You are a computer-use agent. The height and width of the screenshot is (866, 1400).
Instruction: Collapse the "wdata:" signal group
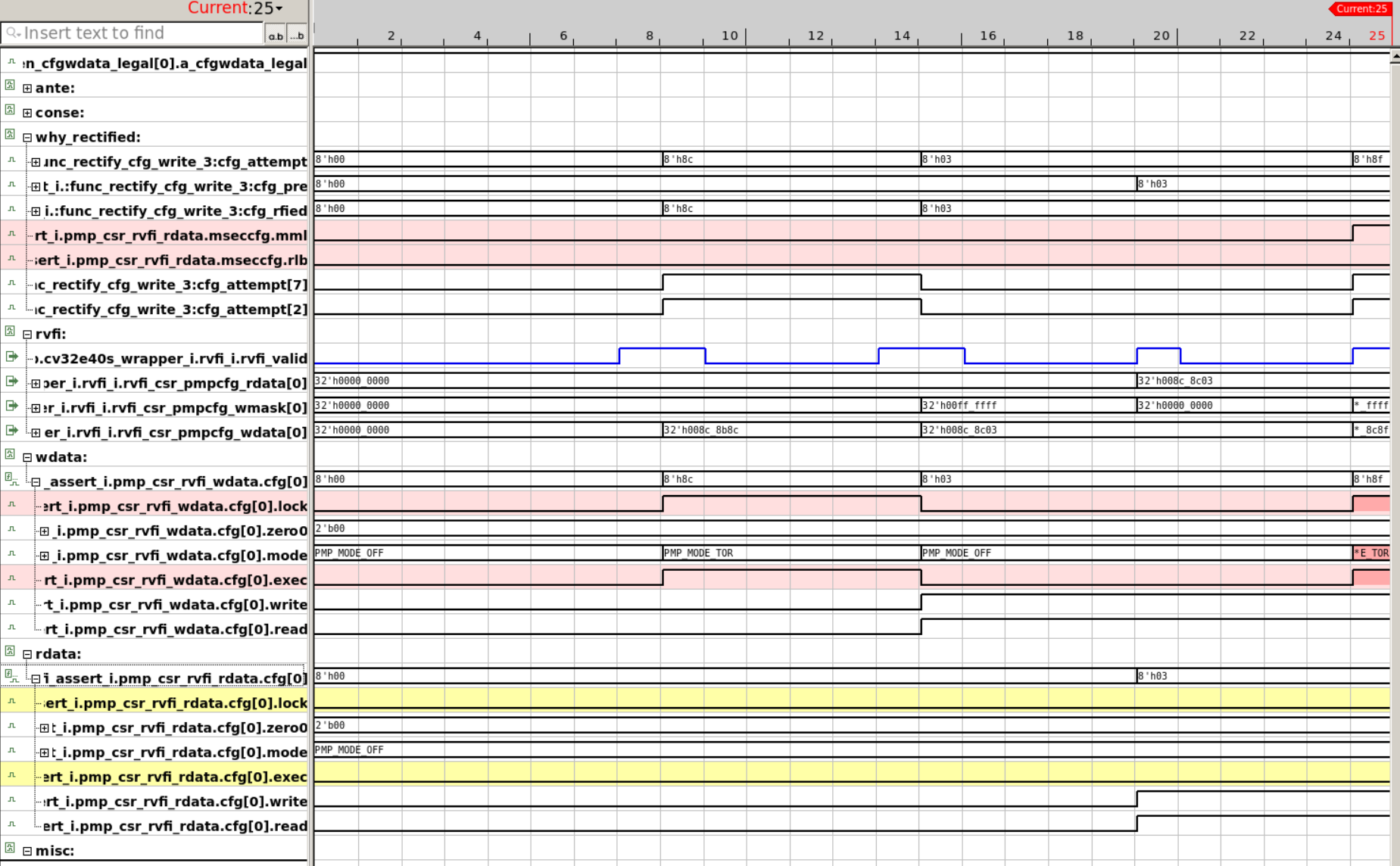[x=28, y=457]
